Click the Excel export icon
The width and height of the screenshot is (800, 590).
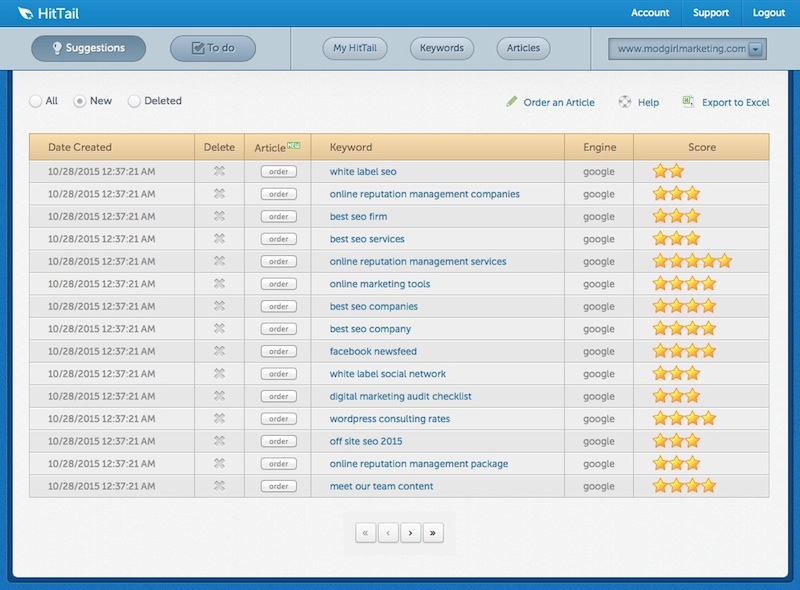688,101
